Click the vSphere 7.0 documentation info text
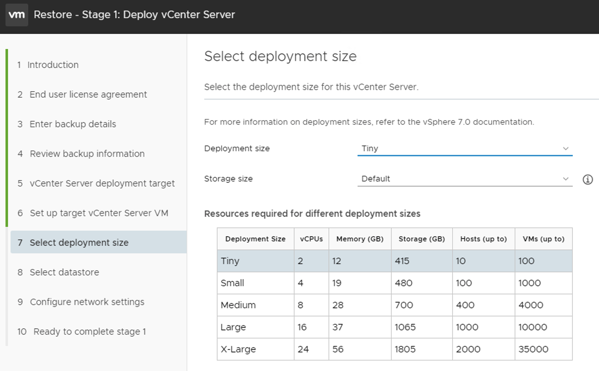Viewport: 599px width, 371px height. click(369, 122)
